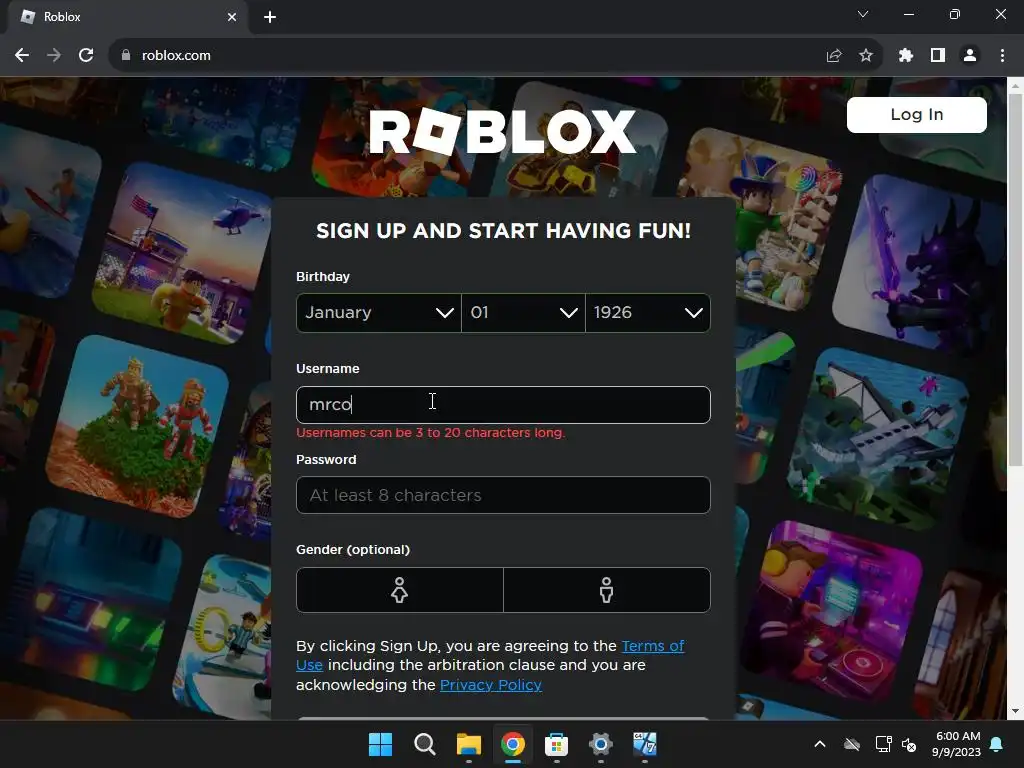This screenshot has width=1024, height=768.
Task: Close the Roblox tab
Action: click(x=232, y=17)
